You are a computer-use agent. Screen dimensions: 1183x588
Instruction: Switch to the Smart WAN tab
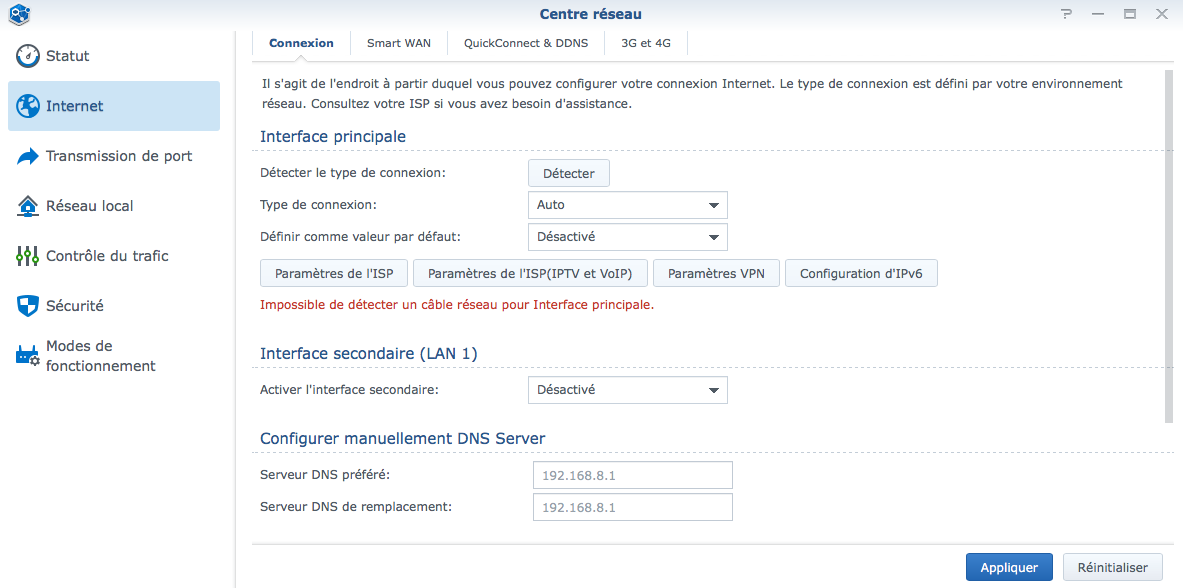pos(399,43)
